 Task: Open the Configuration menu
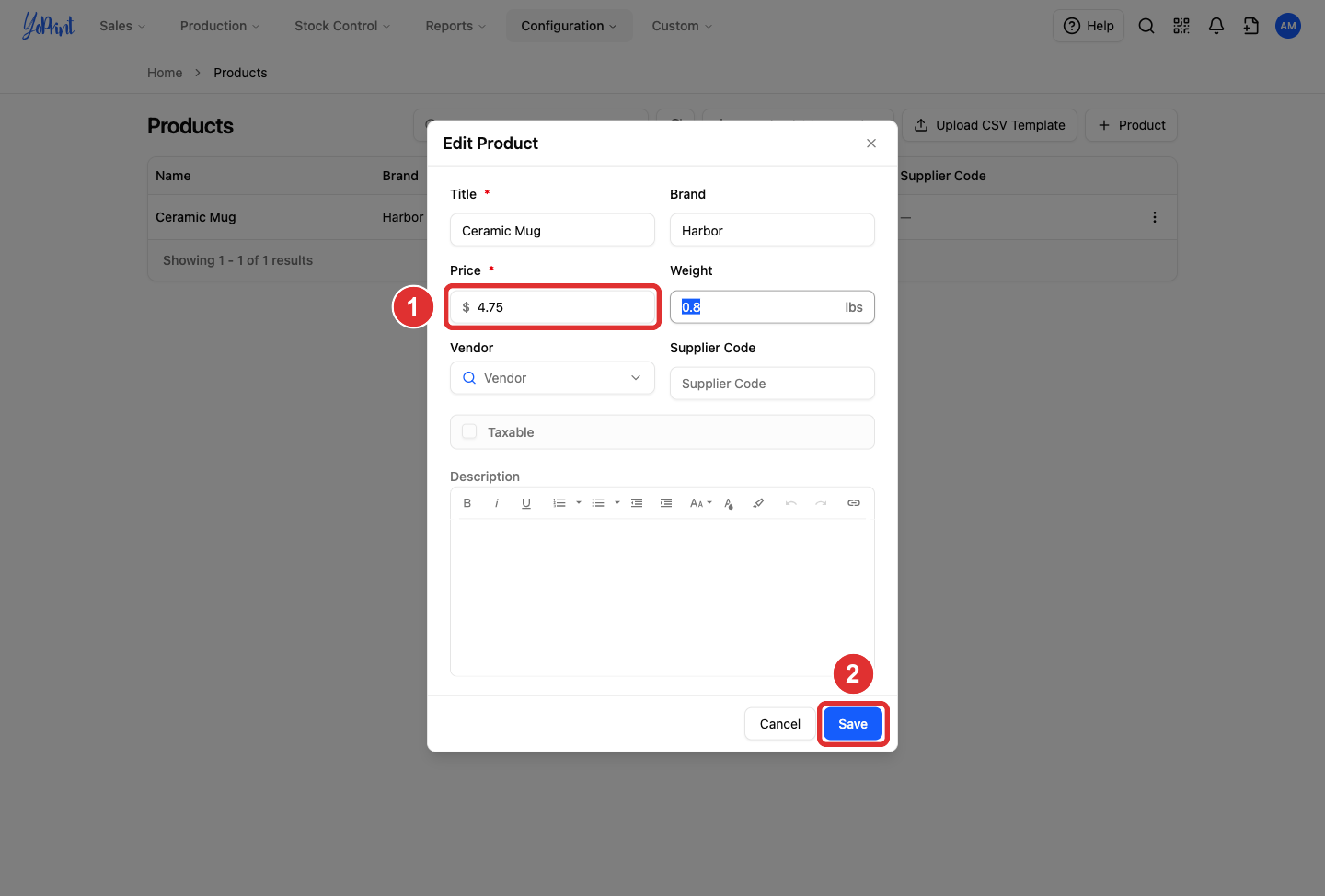[569, 26]
